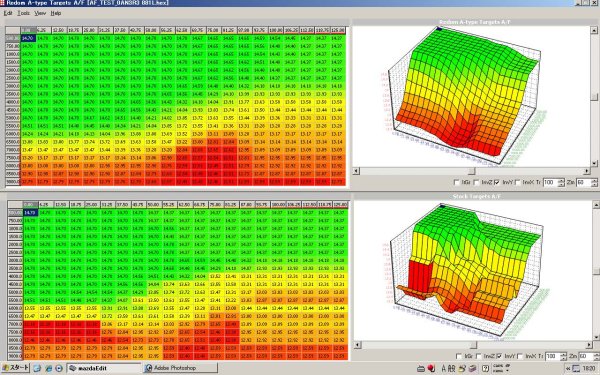This screenshot has height=375, width=600.
Task: Click the red ball system tray icon
Action: [431, 368]
